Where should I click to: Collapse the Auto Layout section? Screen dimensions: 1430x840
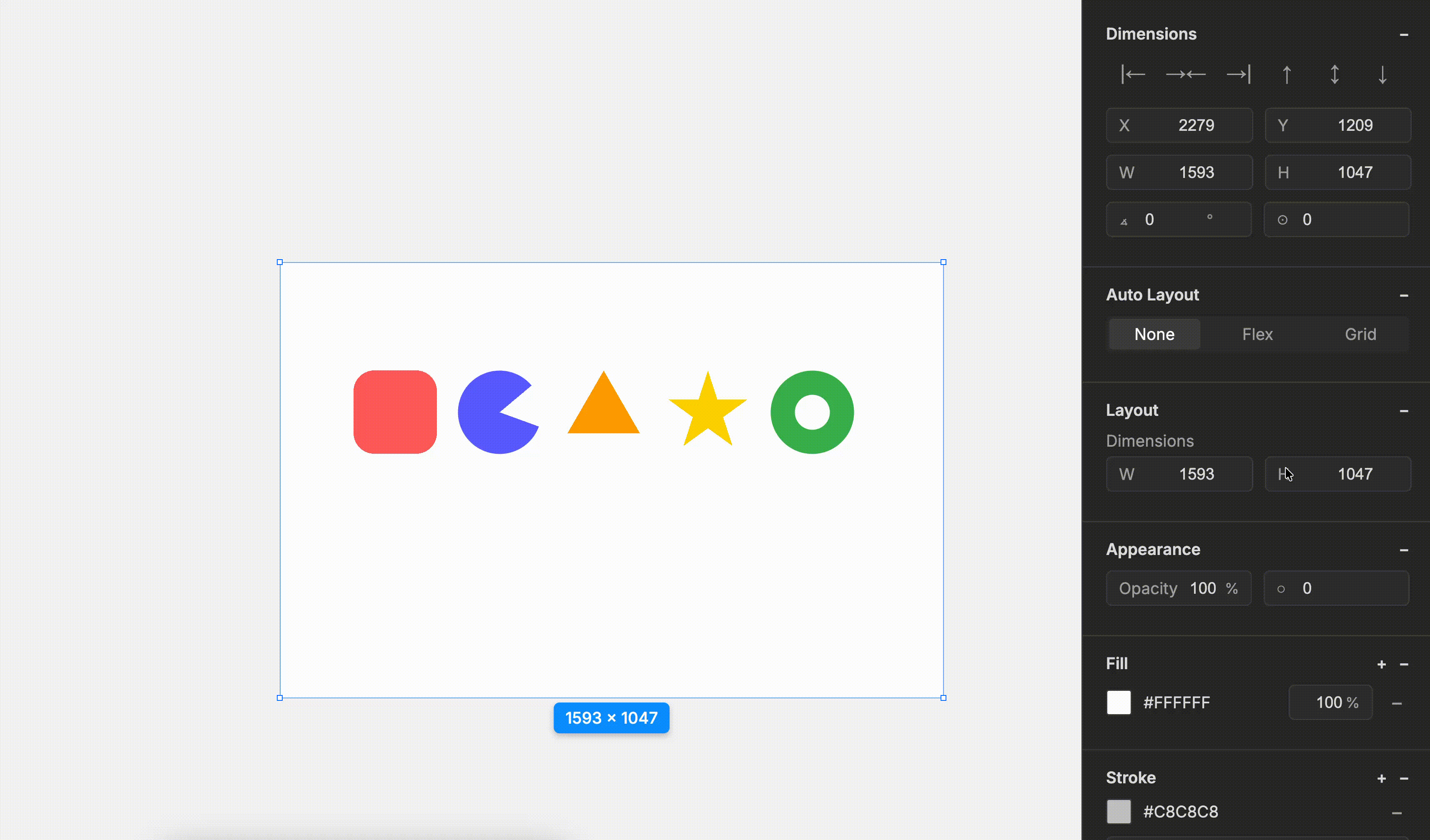point(1403,295)
